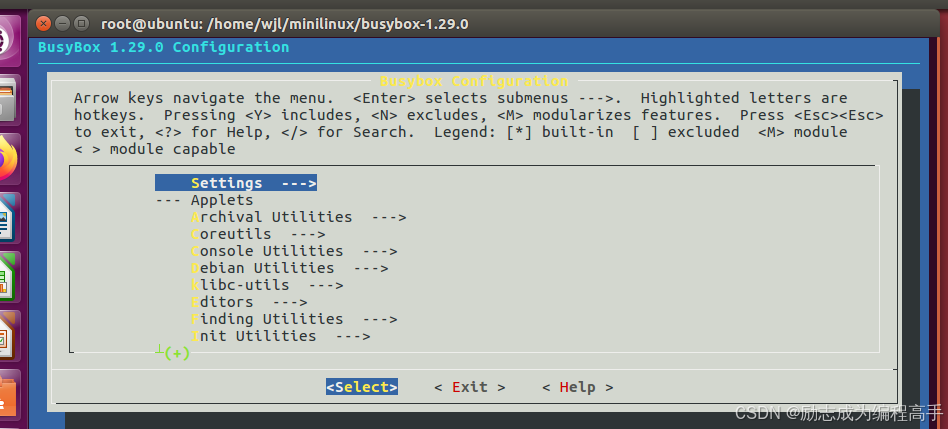Click the 'BusyBox 1.29.0 Configuration' header text
The image size is (948, 429).
tap(163, 47)
